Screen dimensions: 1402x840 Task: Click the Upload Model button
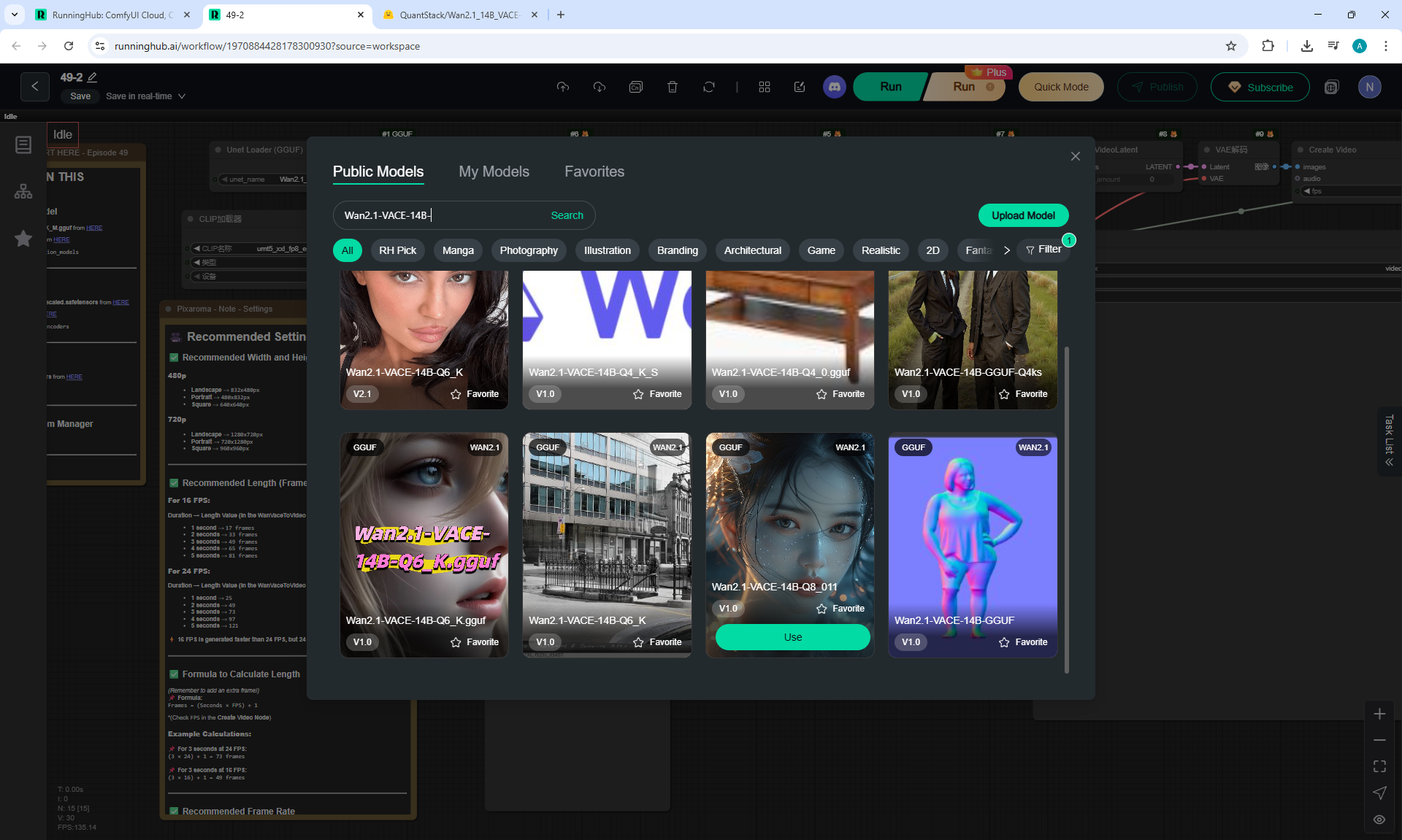point(1022,215)
